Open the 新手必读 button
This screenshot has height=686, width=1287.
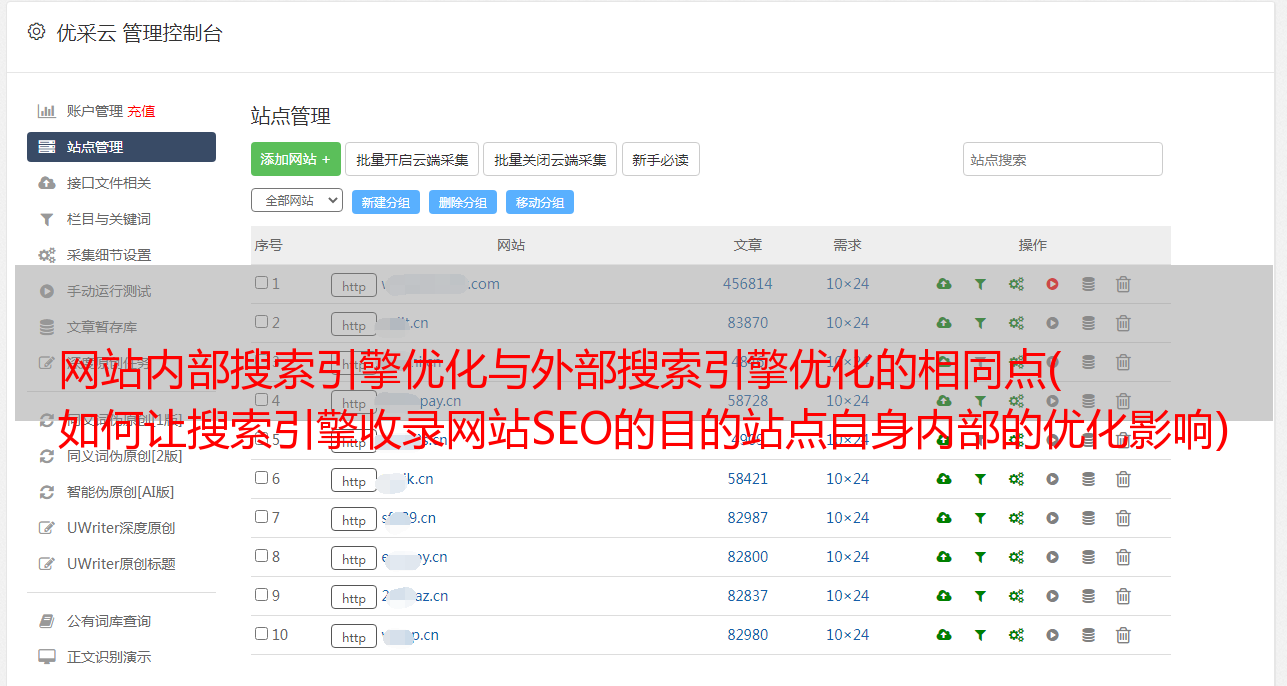[x=661, y=159]
